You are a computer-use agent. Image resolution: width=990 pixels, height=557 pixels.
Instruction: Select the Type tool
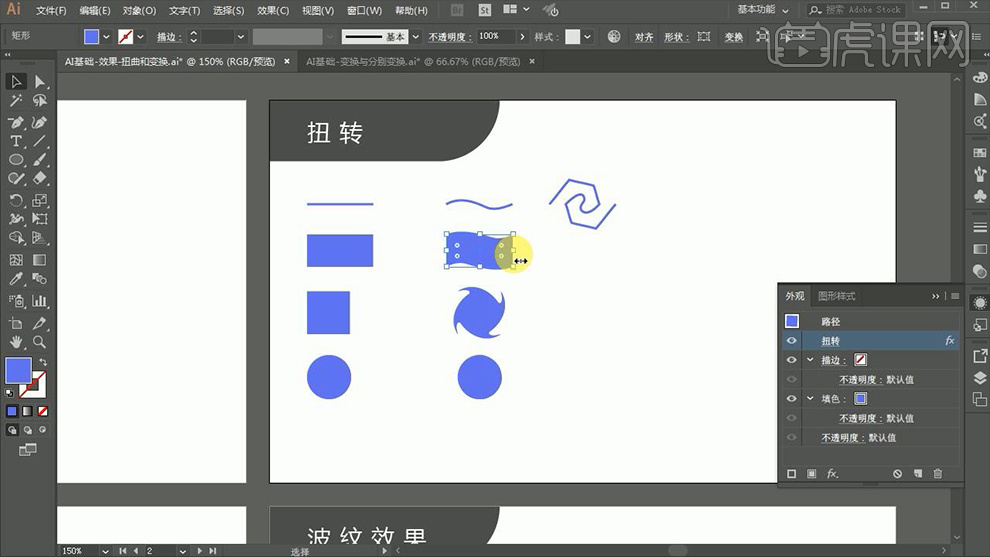click(16, 141)
